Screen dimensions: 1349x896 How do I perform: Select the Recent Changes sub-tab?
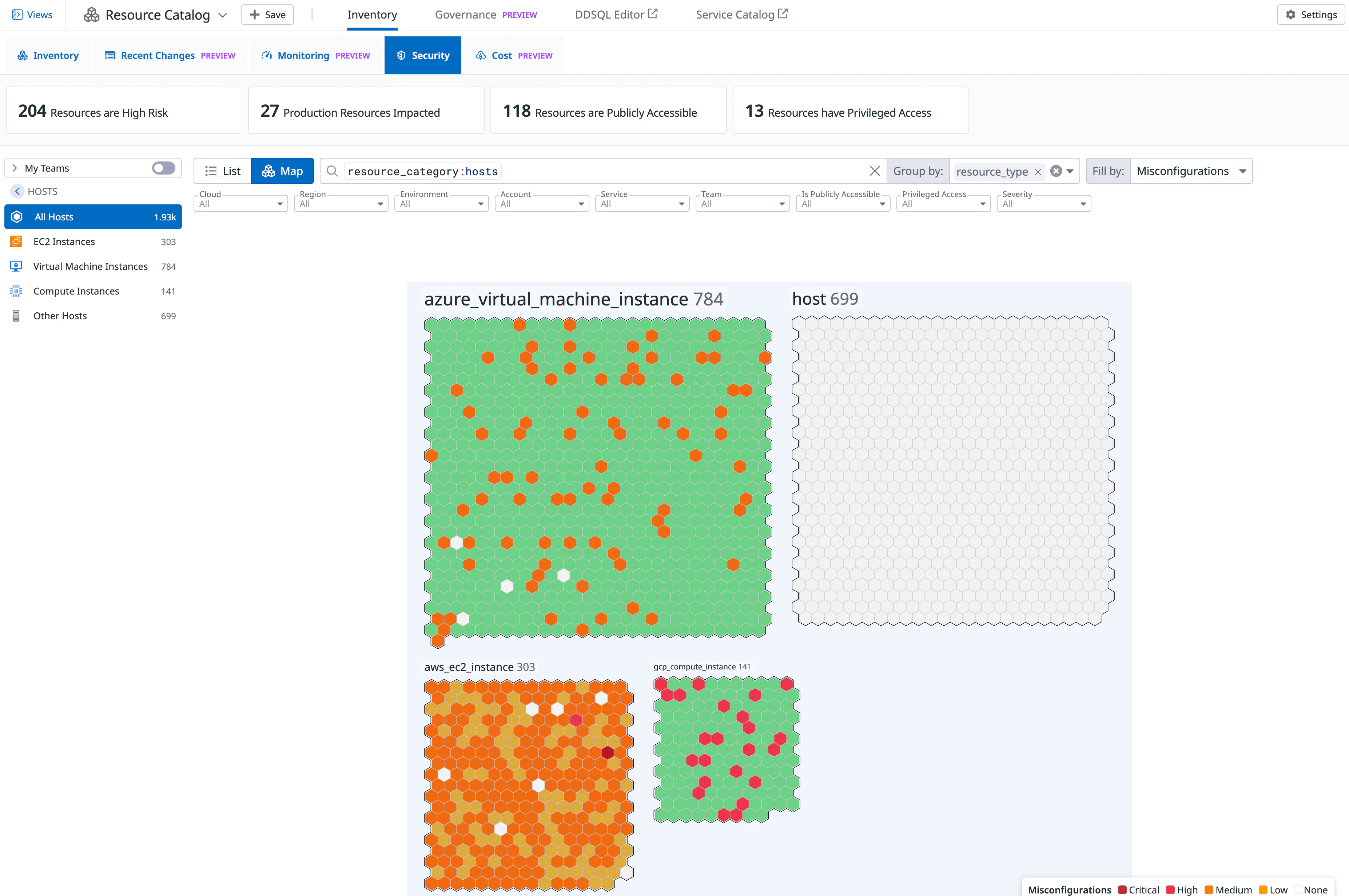(x=170, y=55)
